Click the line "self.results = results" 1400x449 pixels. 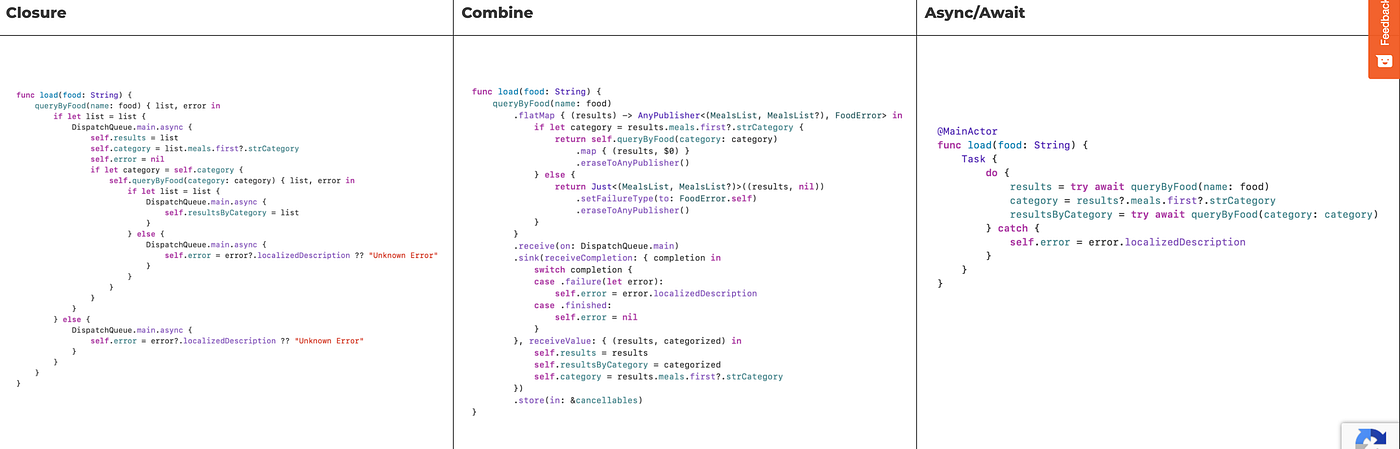[x=590, y=352]
